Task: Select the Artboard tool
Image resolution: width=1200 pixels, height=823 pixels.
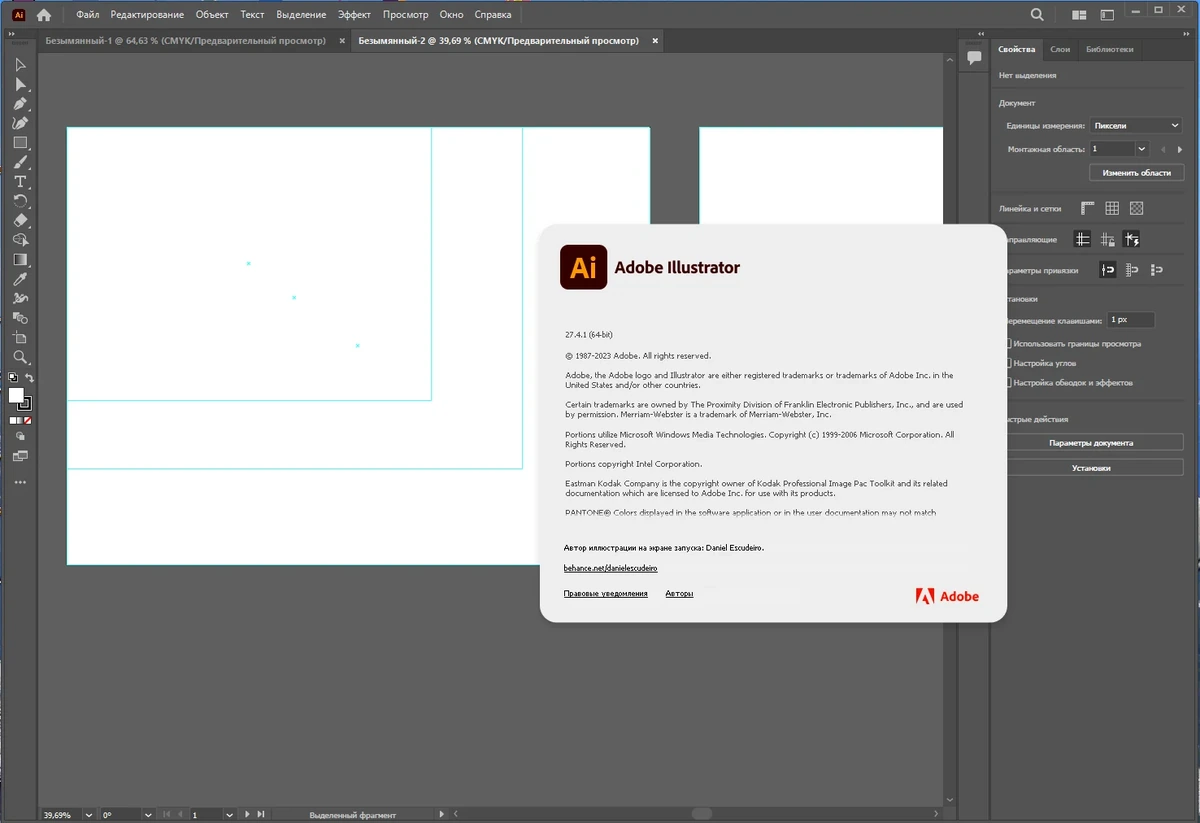Action: (x=20, y=338)
